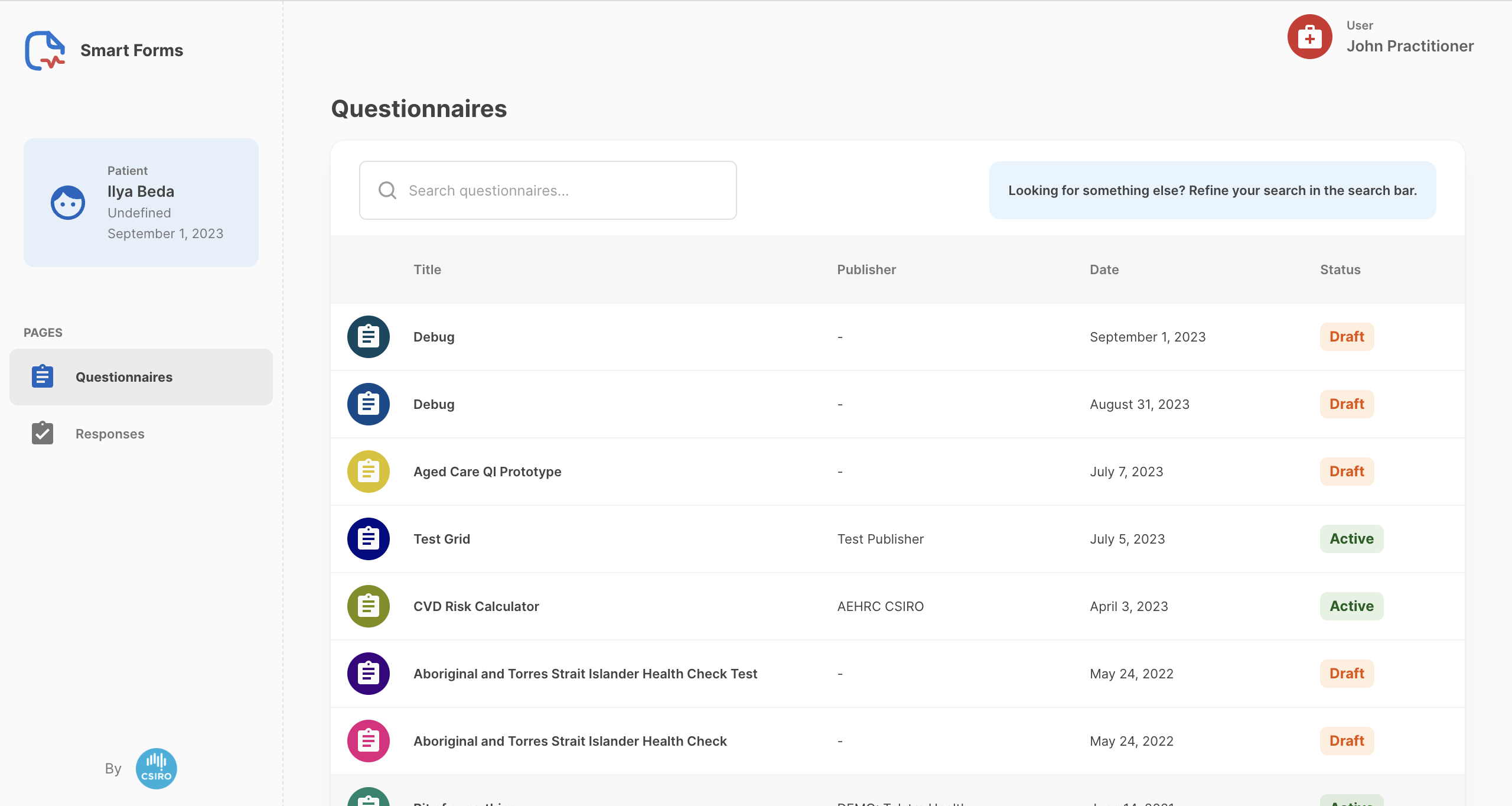This screenshot has width=1512, height=806.
Task: Click the olive CVD Risk Calculator icon
Action: pos(368,606)
